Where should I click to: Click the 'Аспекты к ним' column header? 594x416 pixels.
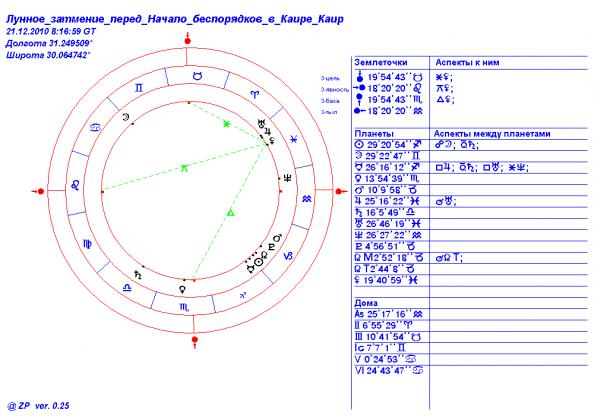467,63
